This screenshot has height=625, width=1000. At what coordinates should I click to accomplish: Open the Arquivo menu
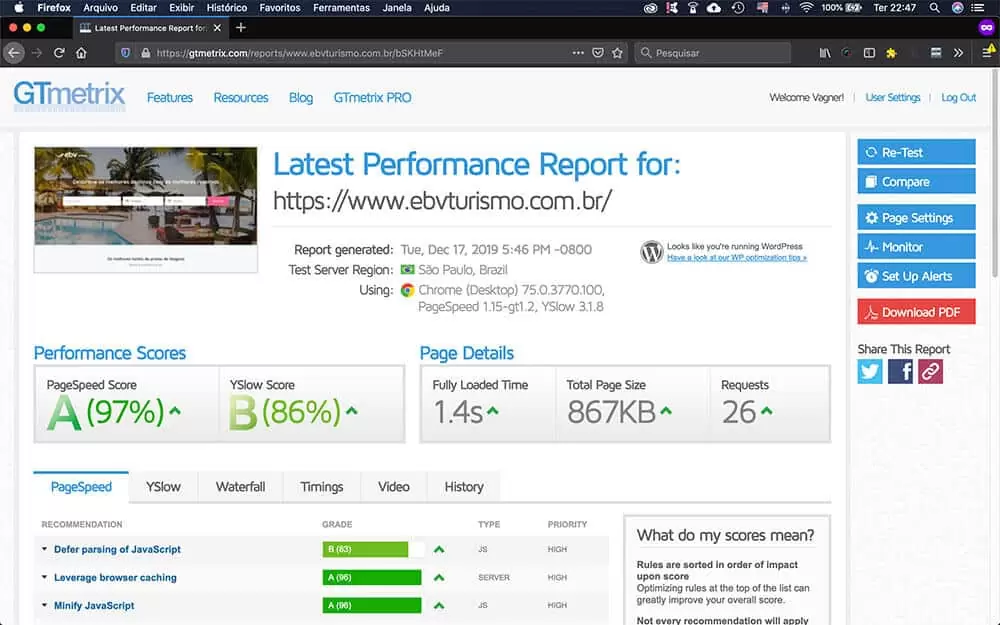[x=101, y=8]
